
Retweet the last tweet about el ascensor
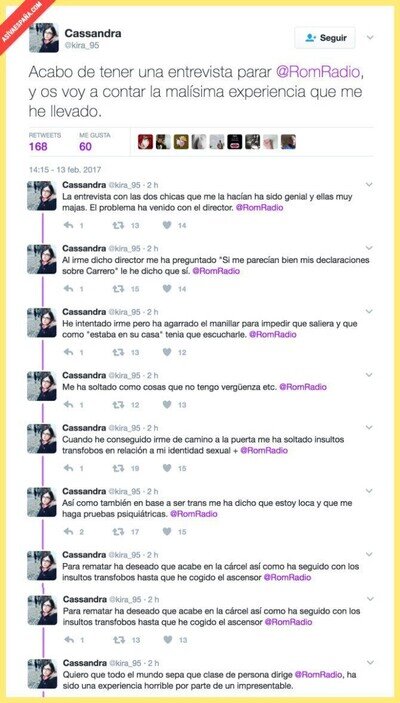(x=119, y=640)
